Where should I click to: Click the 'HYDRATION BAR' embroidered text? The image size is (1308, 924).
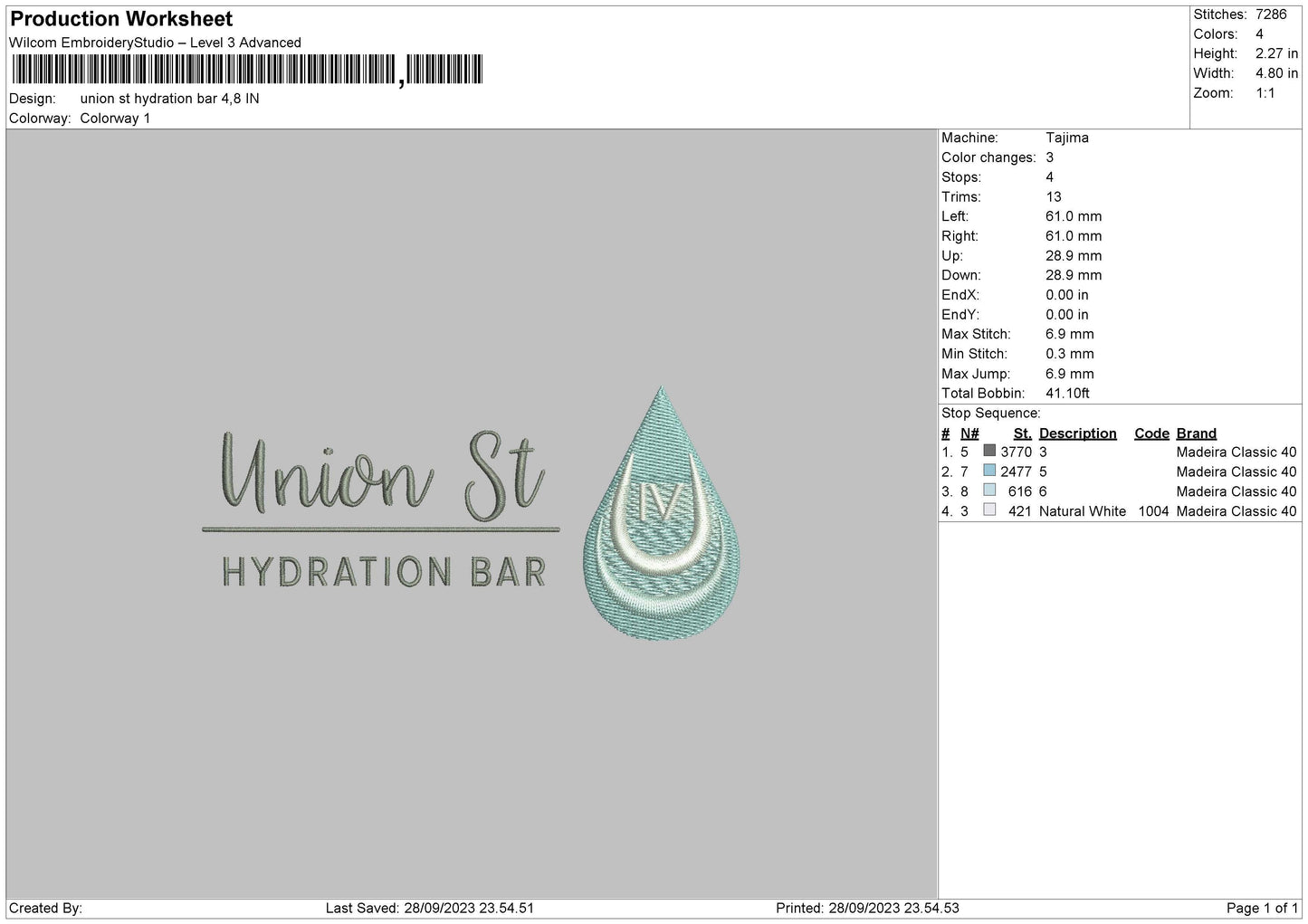384,572
